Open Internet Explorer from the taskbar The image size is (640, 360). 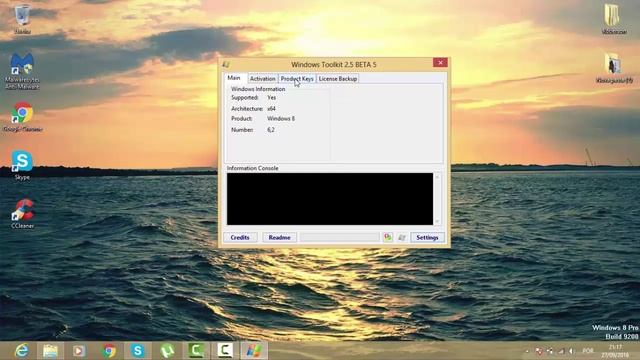(x=21, y=351)
